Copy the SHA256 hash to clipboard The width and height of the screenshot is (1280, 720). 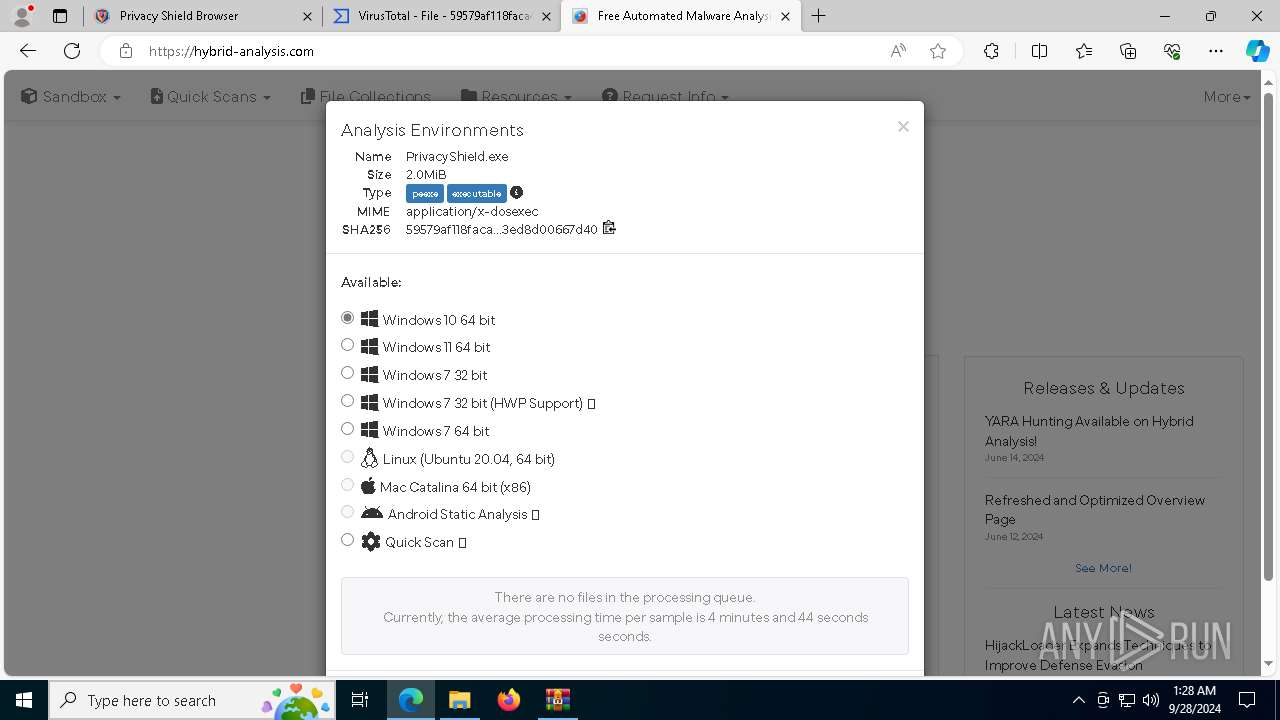point(609,228)
